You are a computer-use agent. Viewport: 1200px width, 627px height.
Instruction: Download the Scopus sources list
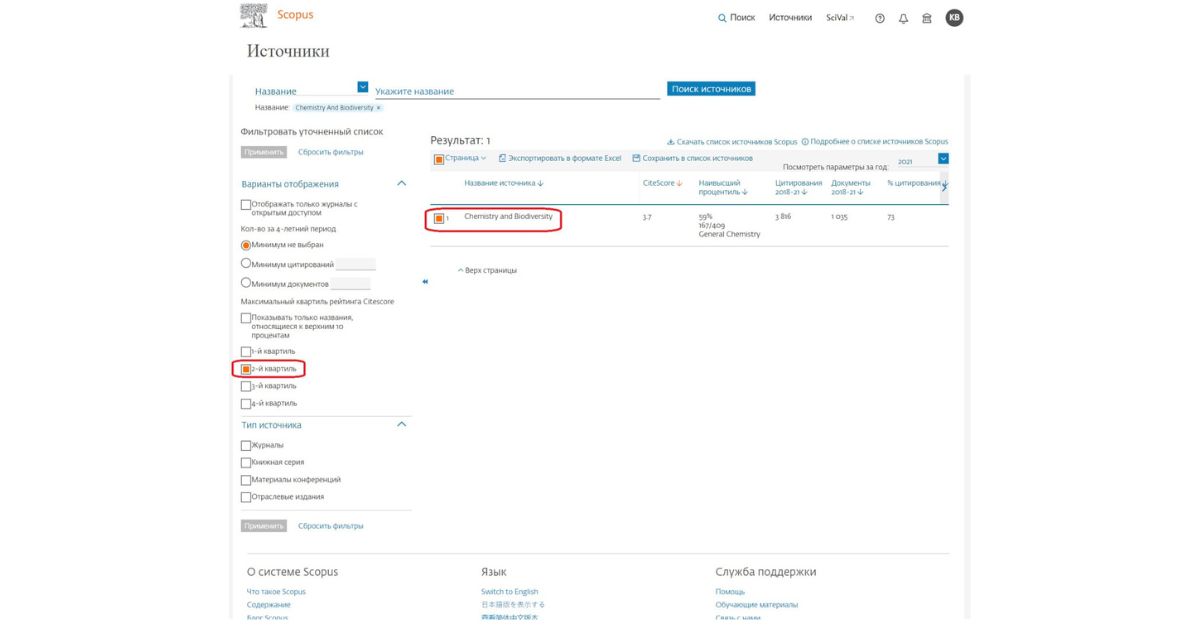(x=732, y=142)
